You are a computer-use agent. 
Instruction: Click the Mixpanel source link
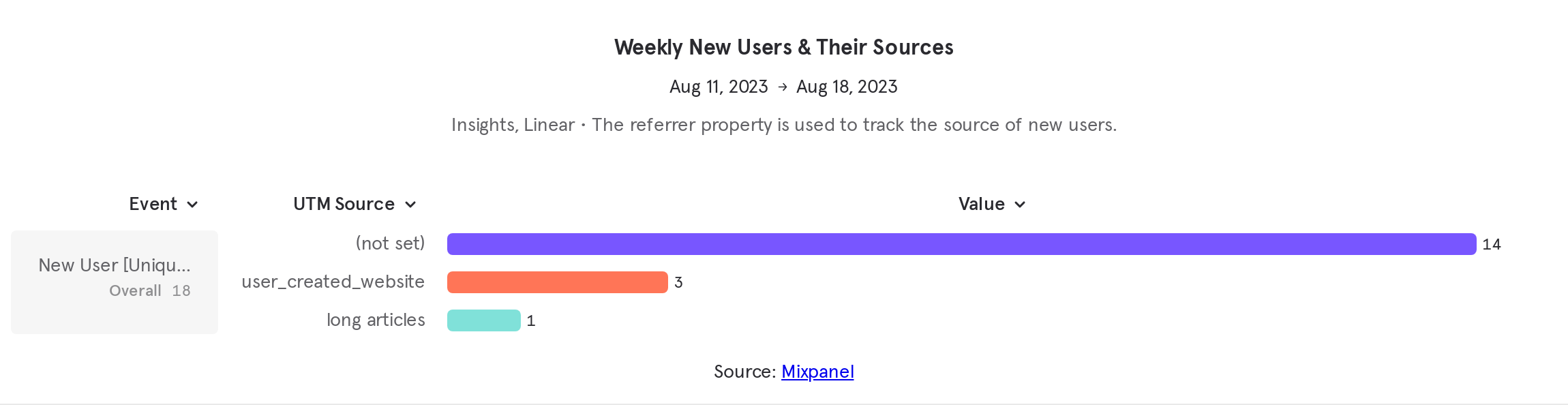[x=817, y=372]
